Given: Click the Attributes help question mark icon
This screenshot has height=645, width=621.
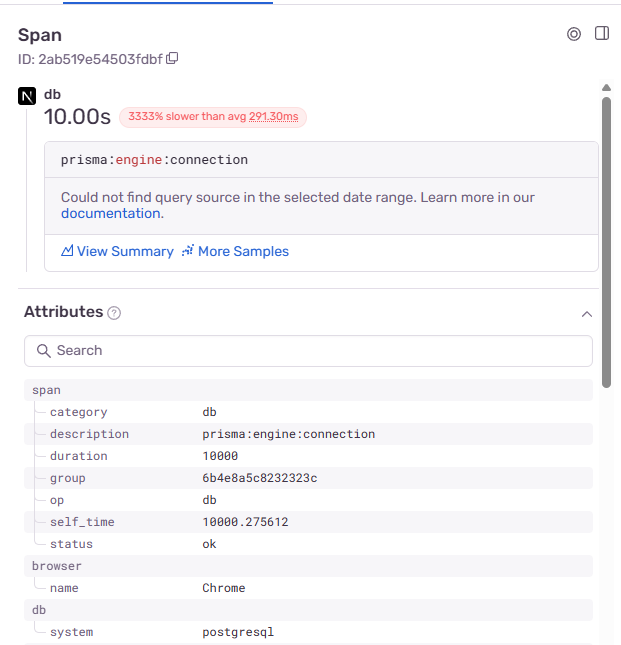Looking at the screenshot, I should (x=114, y=313).
